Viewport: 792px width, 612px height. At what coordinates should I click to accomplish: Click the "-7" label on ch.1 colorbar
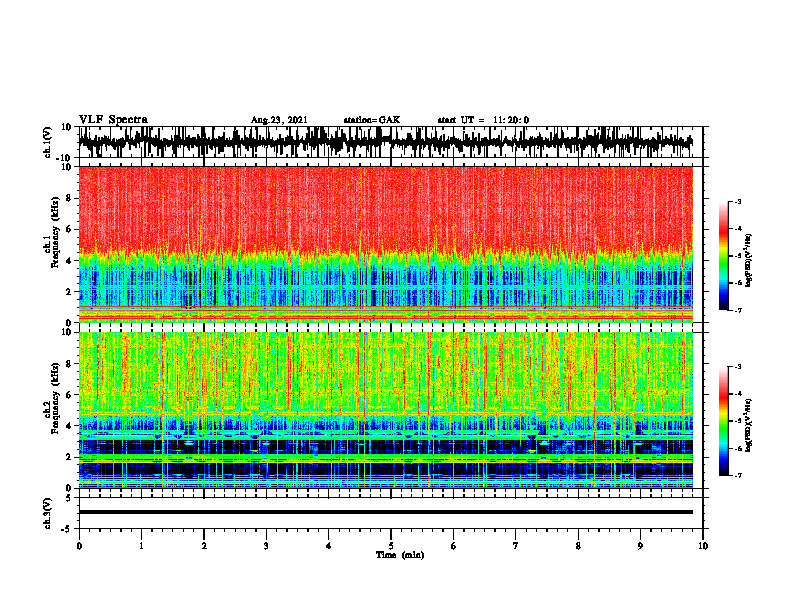(x=737, y=310)
